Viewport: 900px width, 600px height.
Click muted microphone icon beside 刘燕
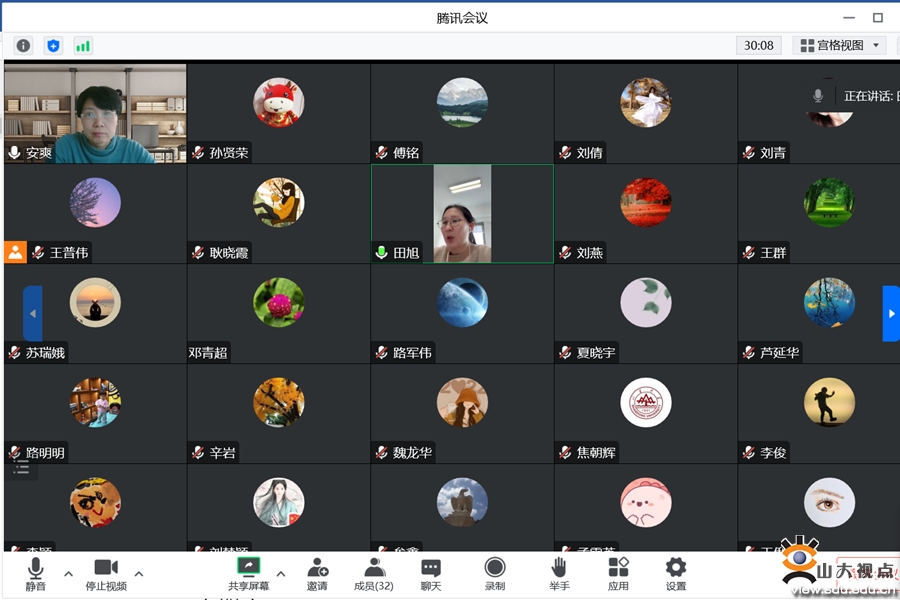pyautogui.click(x=565, y=252)
